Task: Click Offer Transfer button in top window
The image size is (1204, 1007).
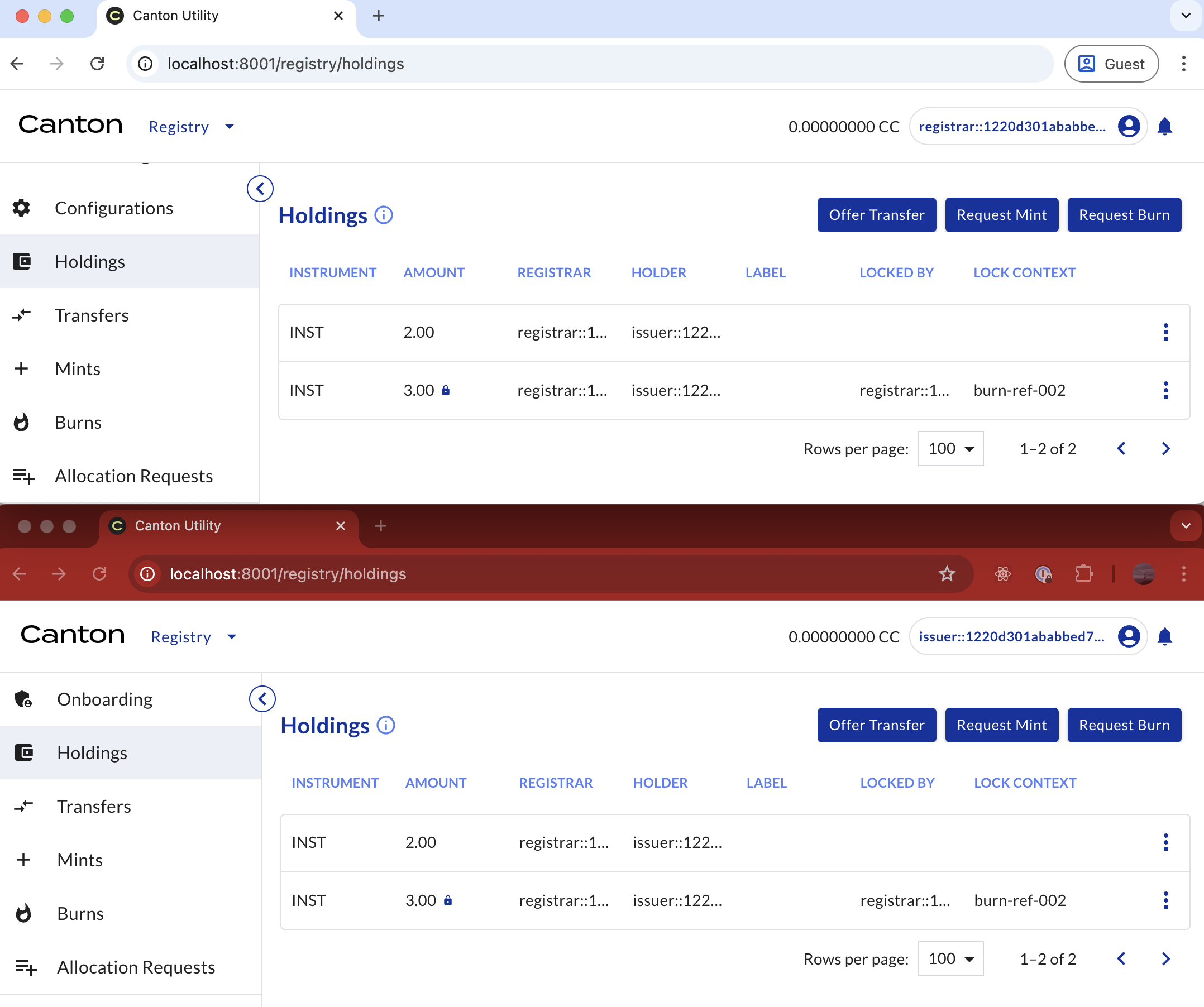Action: 876,215
